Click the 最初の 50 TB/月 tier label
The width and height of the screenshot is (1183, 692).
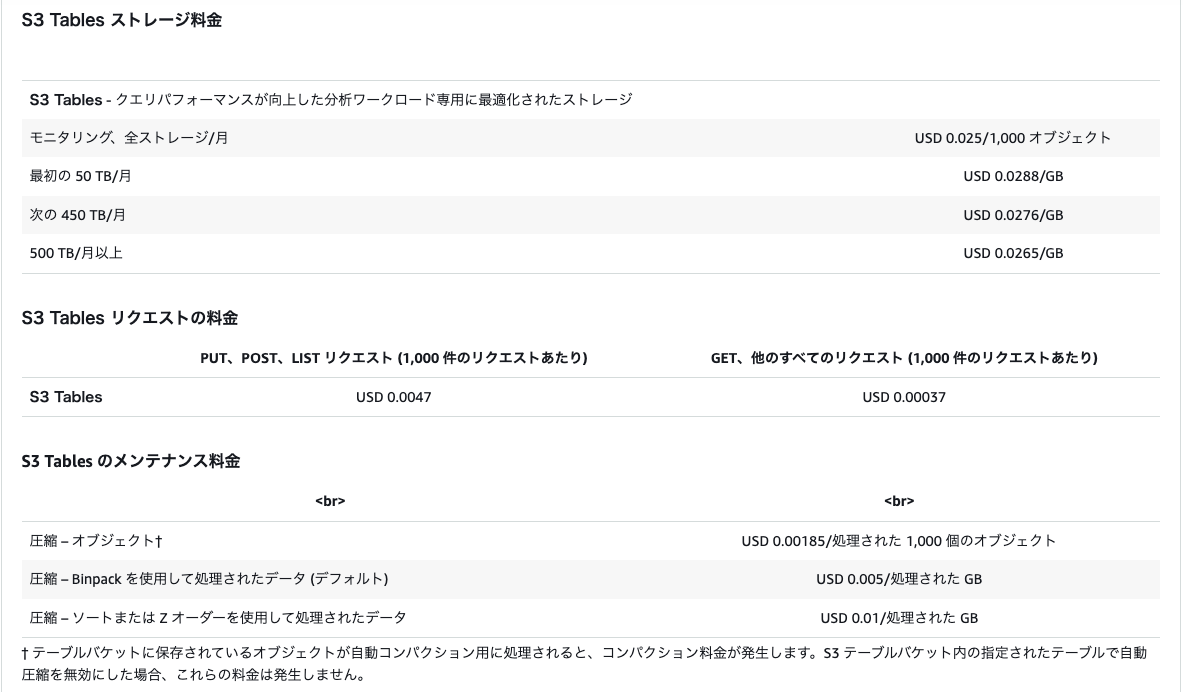(x=81, y=176)
